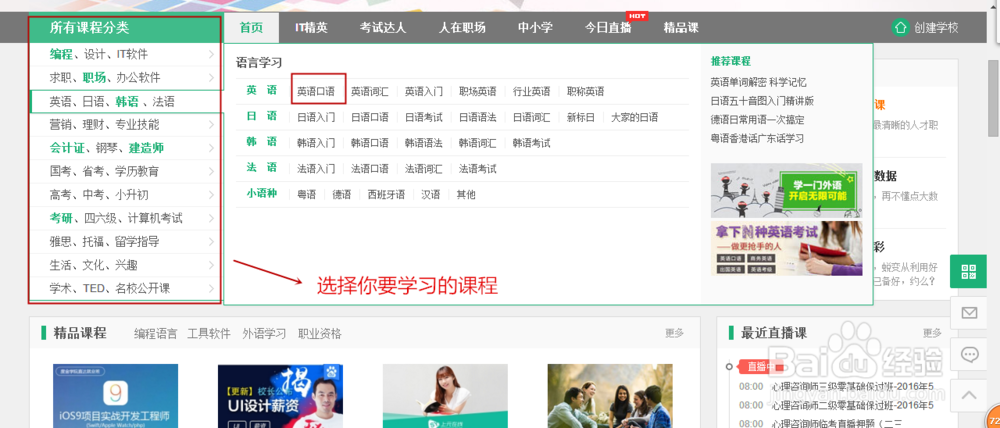Open the IT精英 navigation tab
The height and width of the screenshot is (428, 1000).
pos(311,27)
